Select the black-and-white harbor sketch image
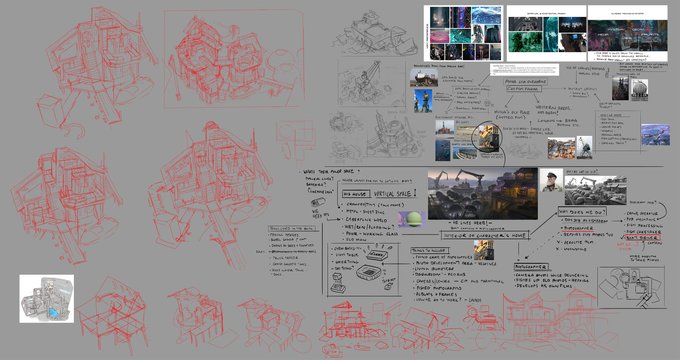 [x=595, y=190]
